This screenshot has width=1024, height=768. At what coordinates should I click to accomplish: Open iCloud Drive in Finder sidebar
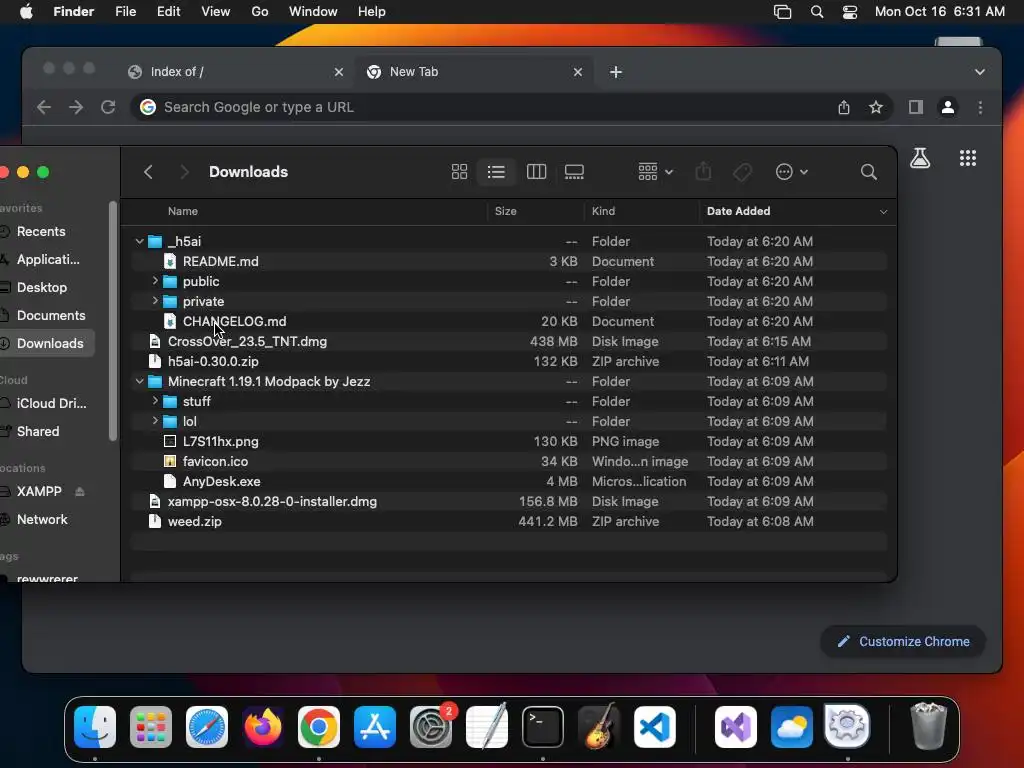51,404
